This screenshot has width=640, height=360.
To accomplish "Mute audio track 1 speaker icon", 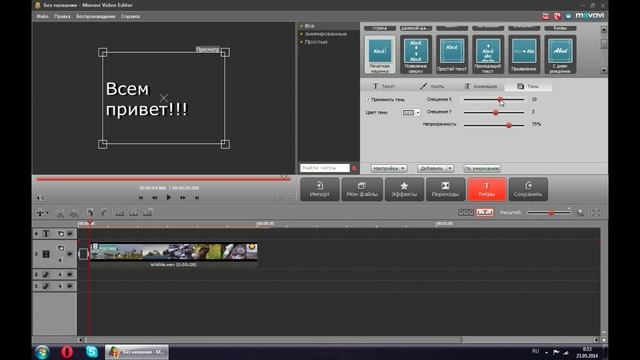I will (x=60, y=286).
